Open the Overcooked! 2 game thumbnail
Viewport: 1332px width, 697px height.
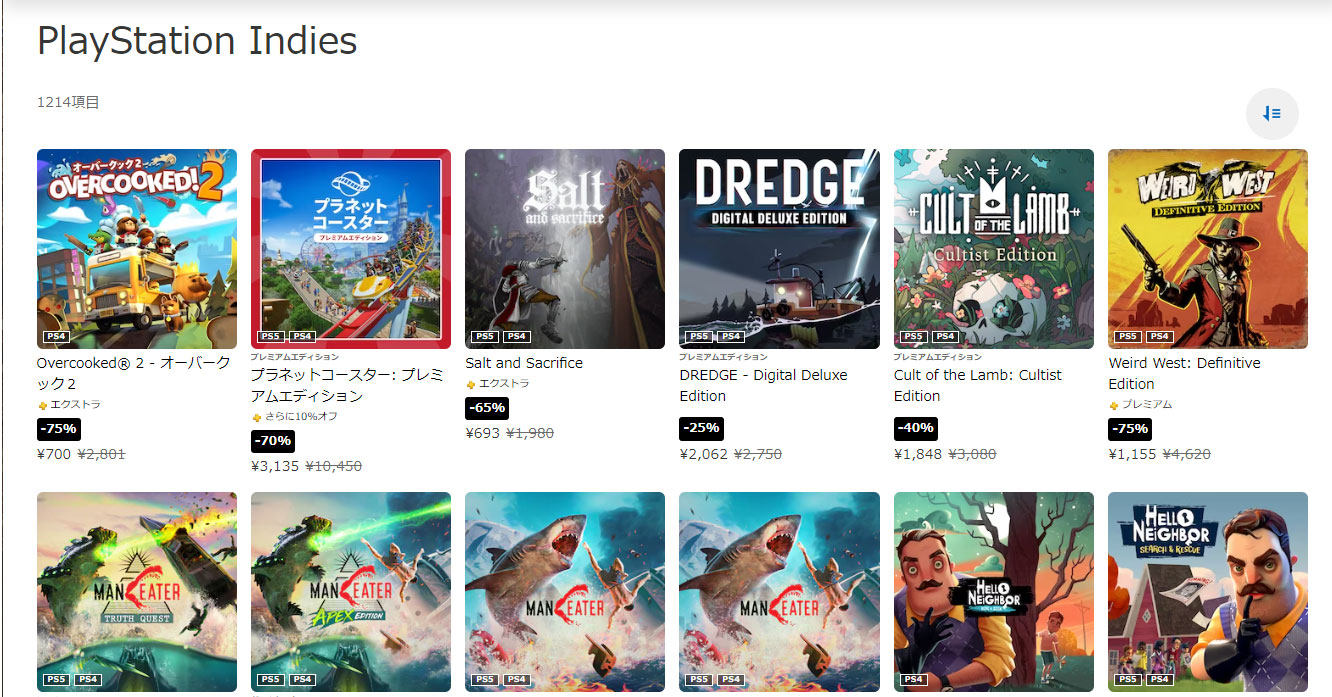[137, 249]
